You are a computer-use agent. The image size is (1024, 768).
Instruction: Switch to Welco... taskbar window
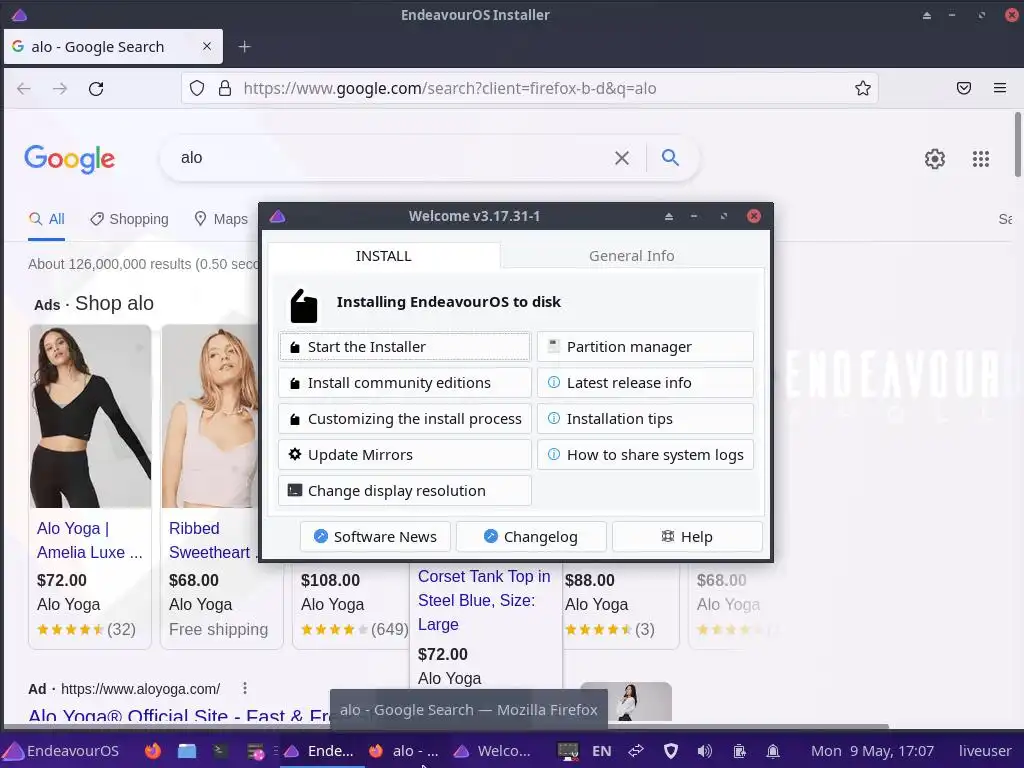[x=493, y=751]
